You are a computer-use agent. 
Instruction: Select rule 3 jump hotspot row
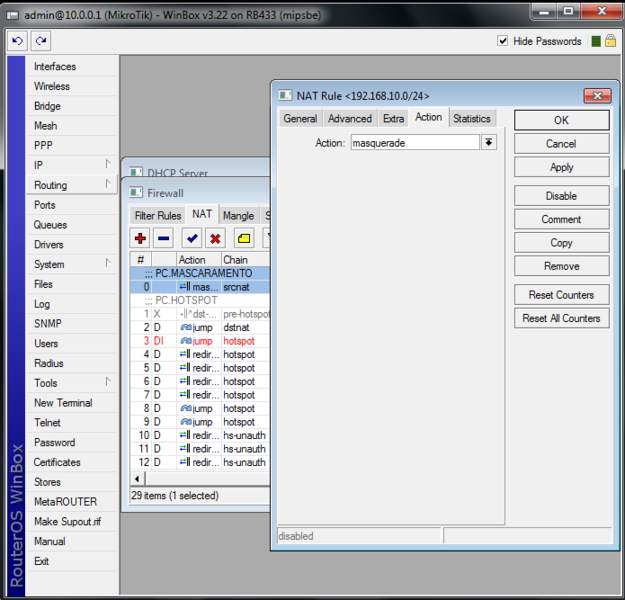pyautogui.click(x=200, y=341)
